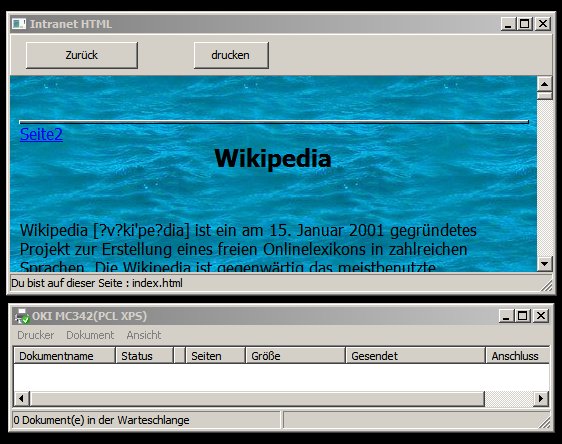Viewport: 562px width, 444px height.
Task: Close the OKI MC342 printer window
Action: (x=541, y=316)
